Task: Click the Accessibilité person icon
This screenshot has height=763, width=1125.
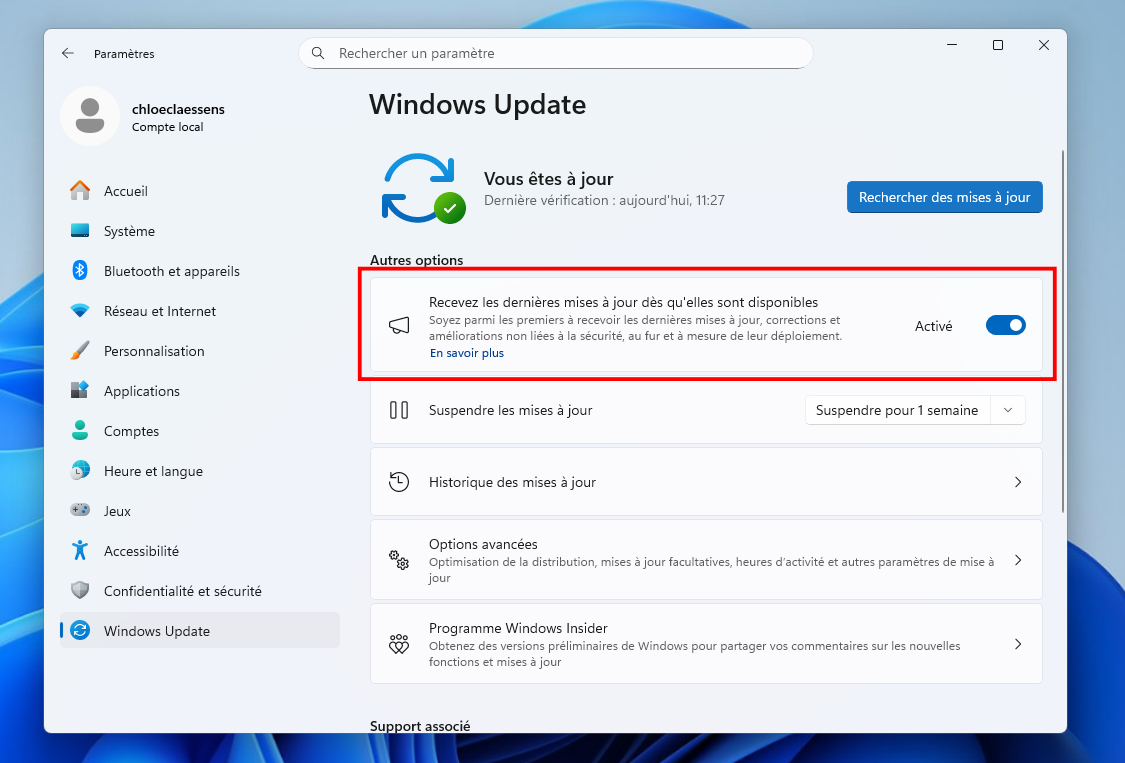Action: [x=80, y=551]
